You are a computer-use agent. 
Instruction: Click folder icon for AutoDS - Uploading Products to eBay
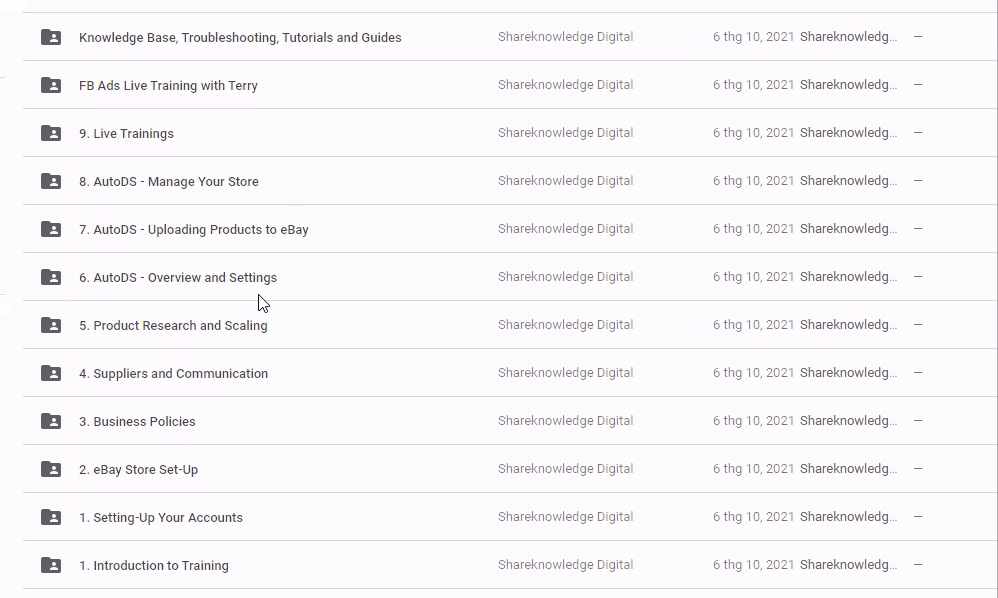(51, 229)
